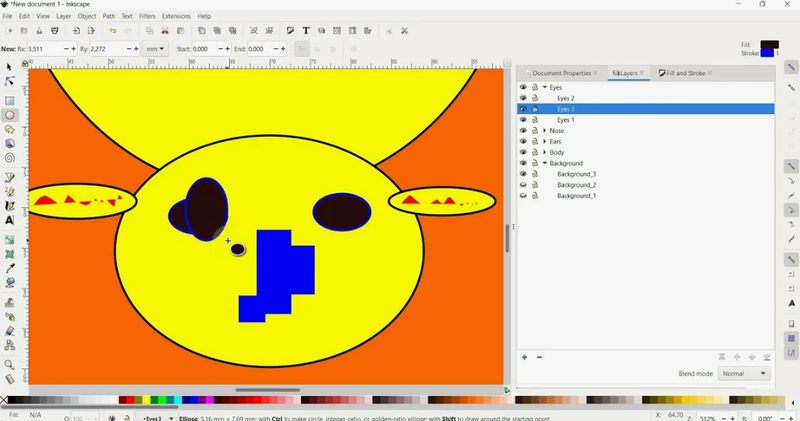
Task: Expand the Ears layer group
Action: click(544, 141)
